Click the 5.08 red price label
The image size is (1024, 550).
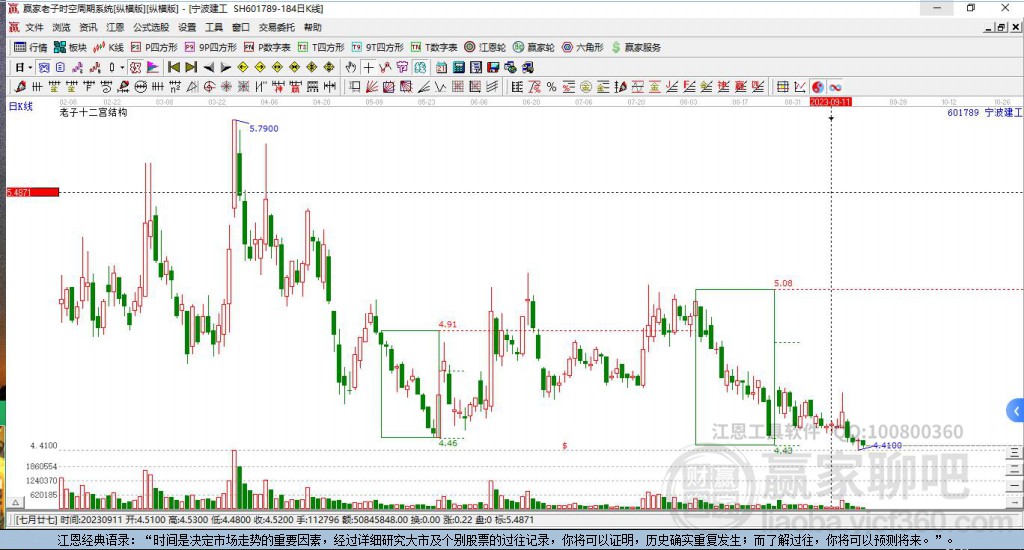[x=783, y=283]
